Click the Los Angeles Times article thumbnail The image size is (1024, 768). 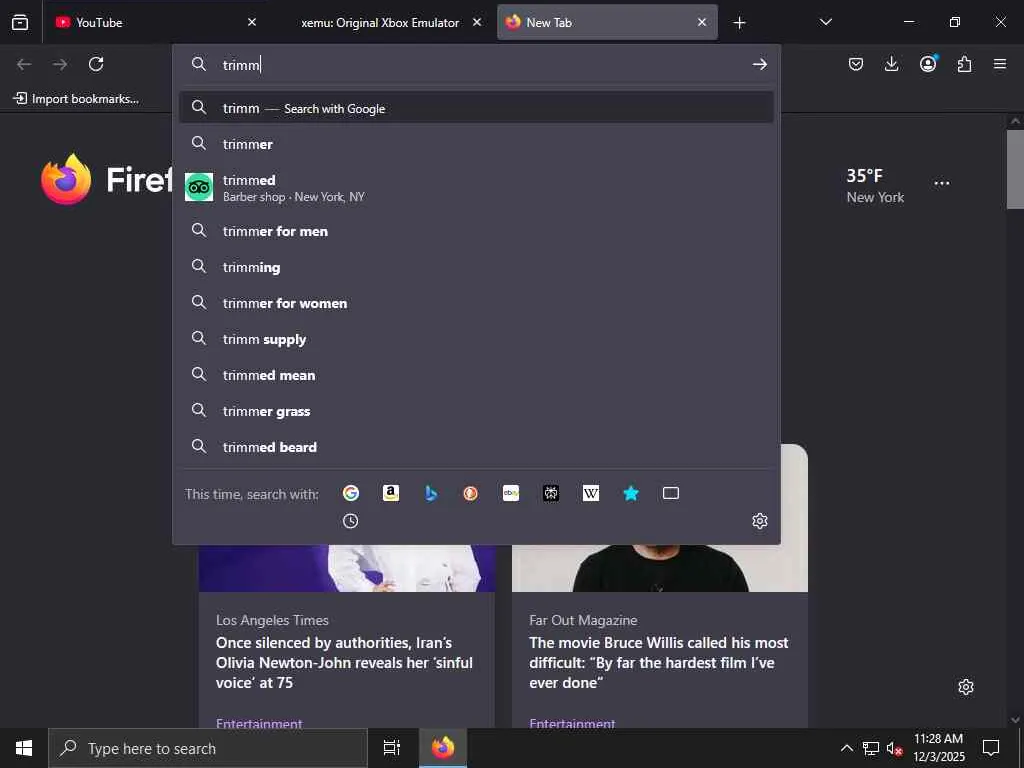pyautogui.click(x=347, y=568)
